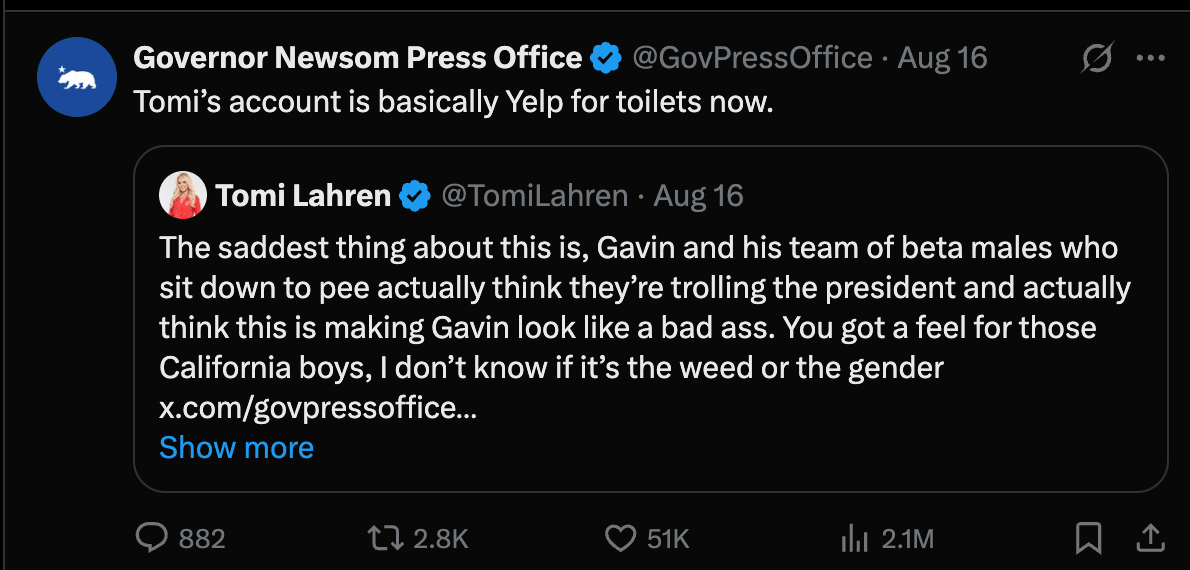Click the Tomi Lahren display name
Image resolution: width=1190 pixels, height=570 pixels.
(x=303, y=196)
